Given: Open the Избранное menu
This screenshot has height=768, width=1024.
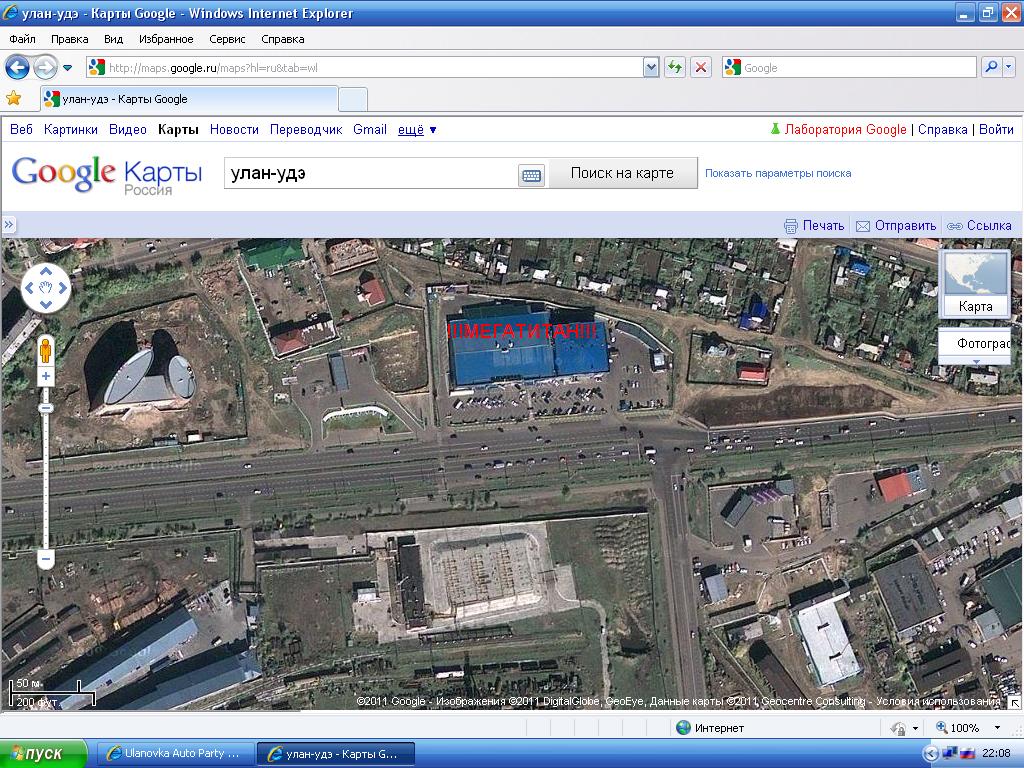Looking at the screenshot, I should click(x=166, y=39).
